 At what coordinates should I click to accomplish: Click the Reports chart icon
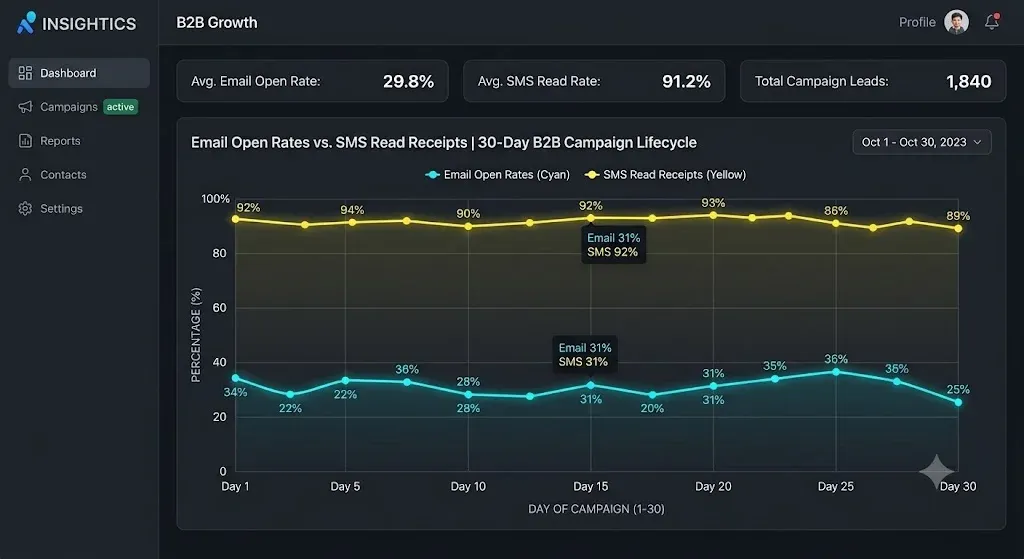pos(25,140)
